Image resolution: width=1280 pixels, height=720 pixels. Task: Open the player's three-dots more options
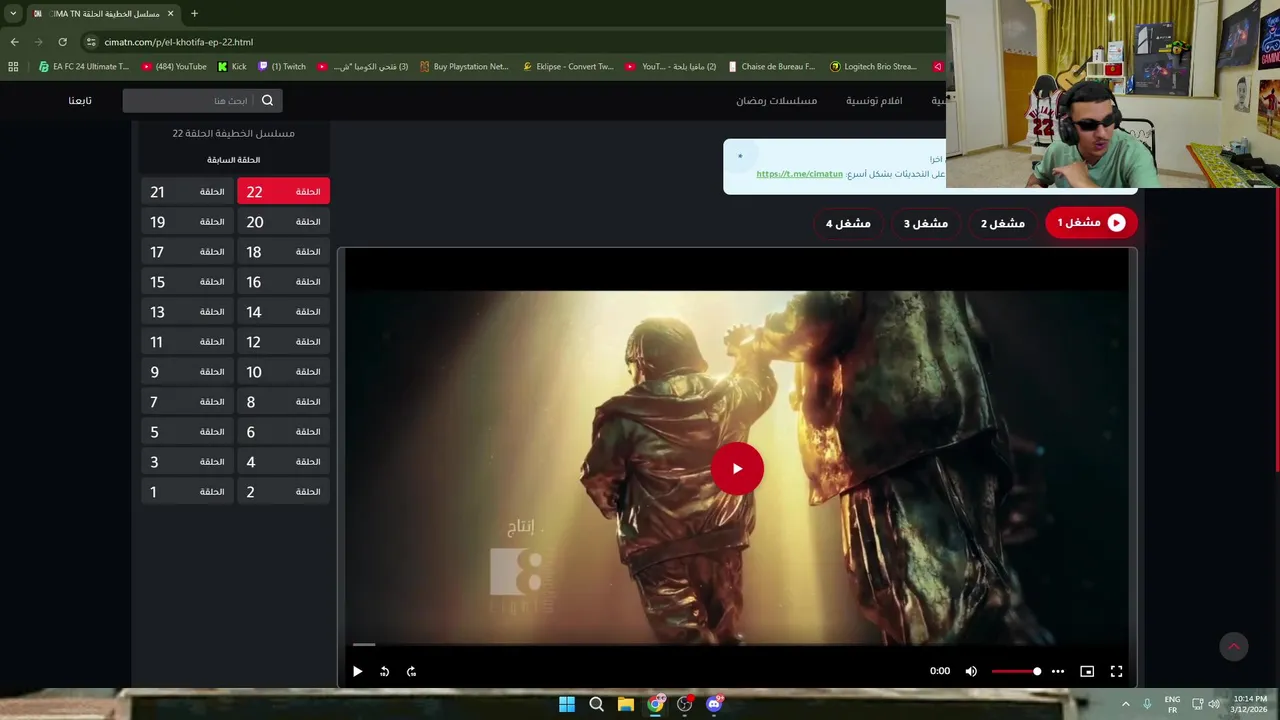tap(1057, 671)
